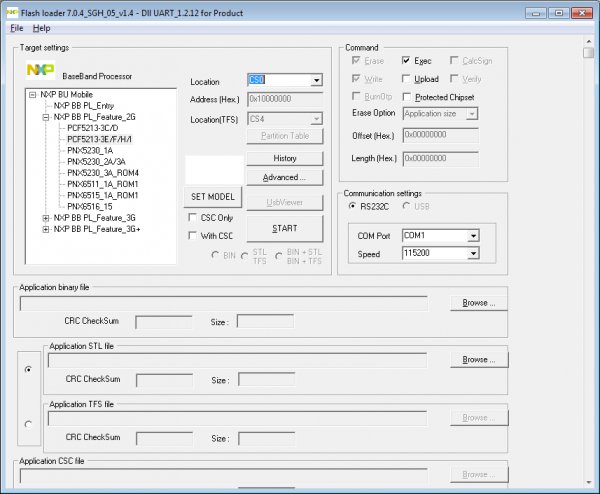The width and height of the screenshot is (600, 494).
Task: Click the UsbViewer button
Action: click(x=285, y=202)
